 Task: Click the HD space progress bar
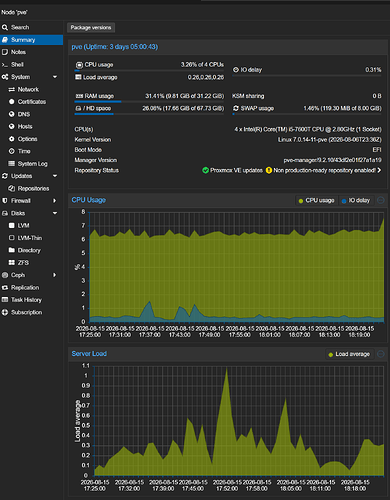tap(149, 114)
